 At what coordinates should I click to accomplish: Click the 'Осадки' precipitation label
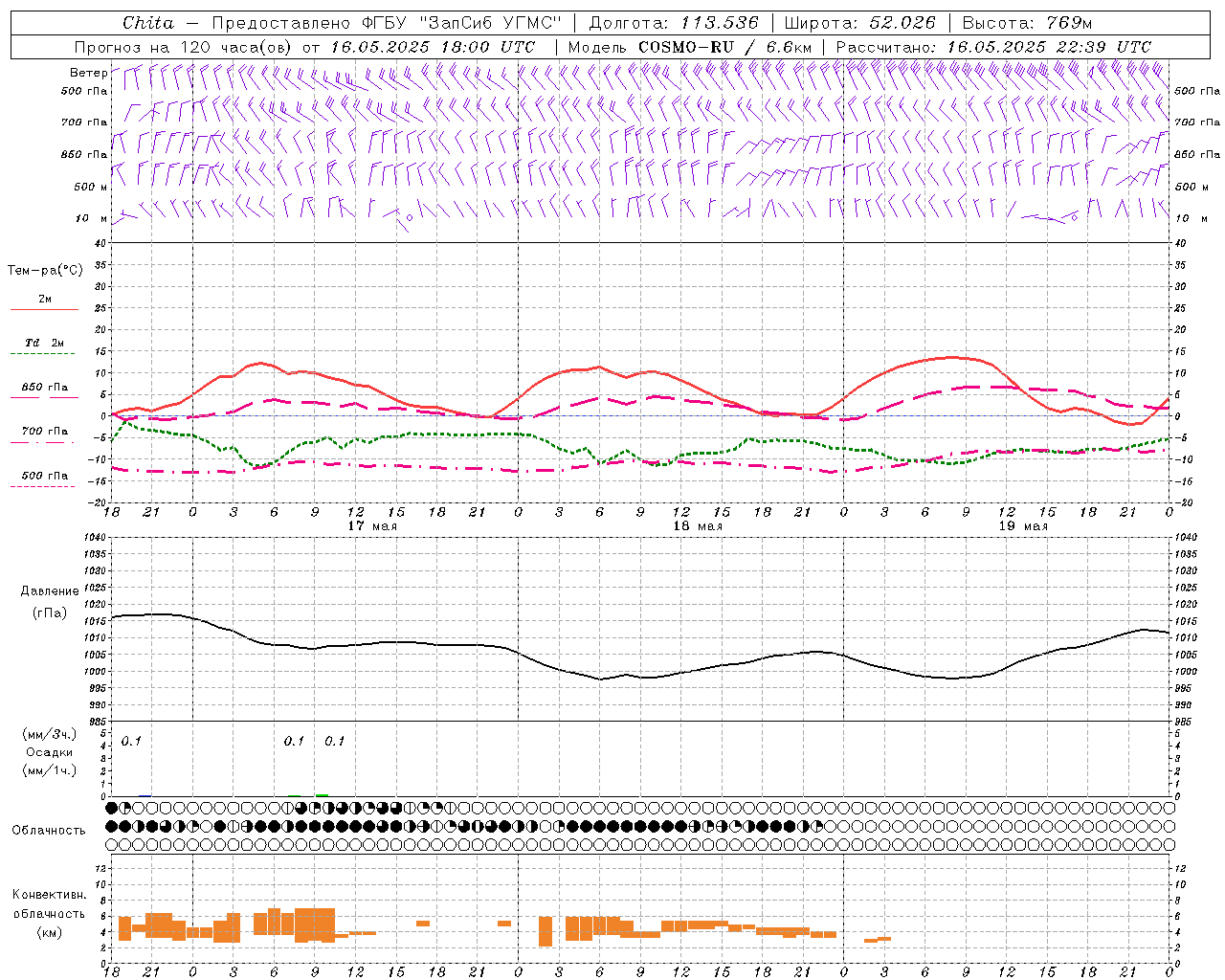(50, 753)
